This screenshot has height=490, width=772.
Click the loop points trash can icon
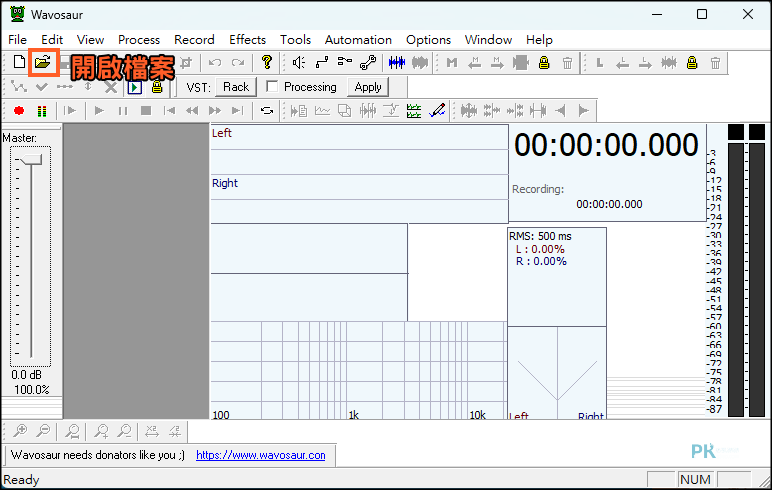coord(715,63)
